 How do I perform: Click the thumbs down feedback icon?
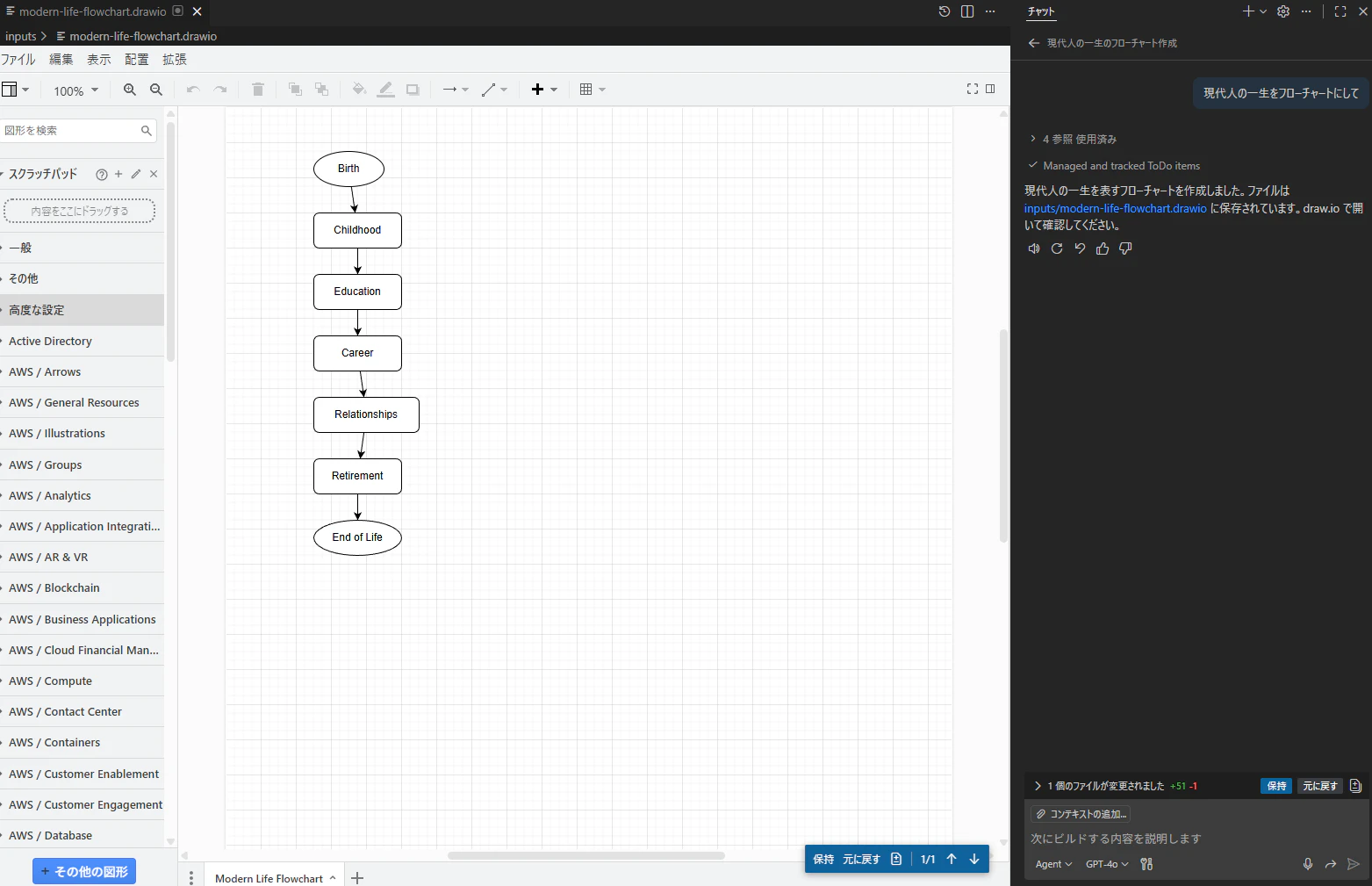point(1125,249)
